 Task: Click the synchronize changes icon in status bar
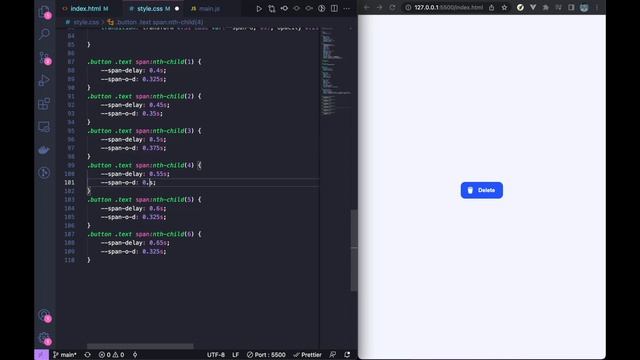(87, 355)
